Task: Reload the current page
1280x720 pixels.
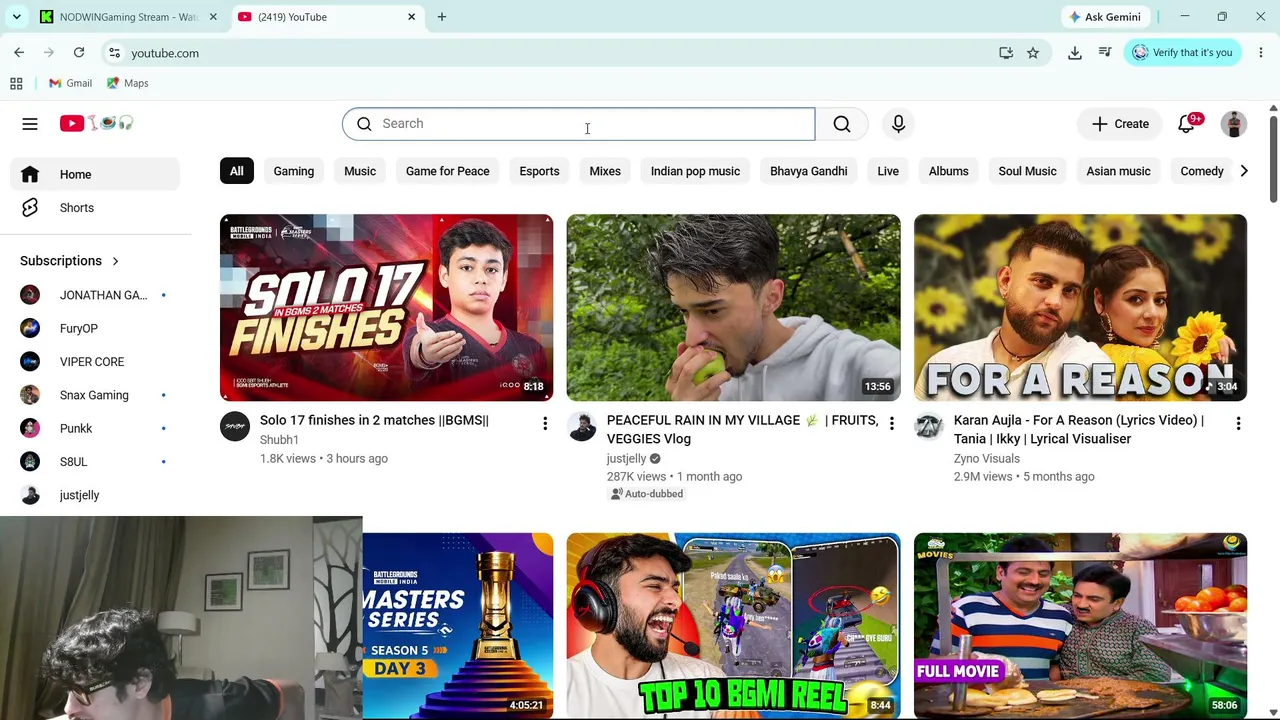Action: click(x=79, y=52)
